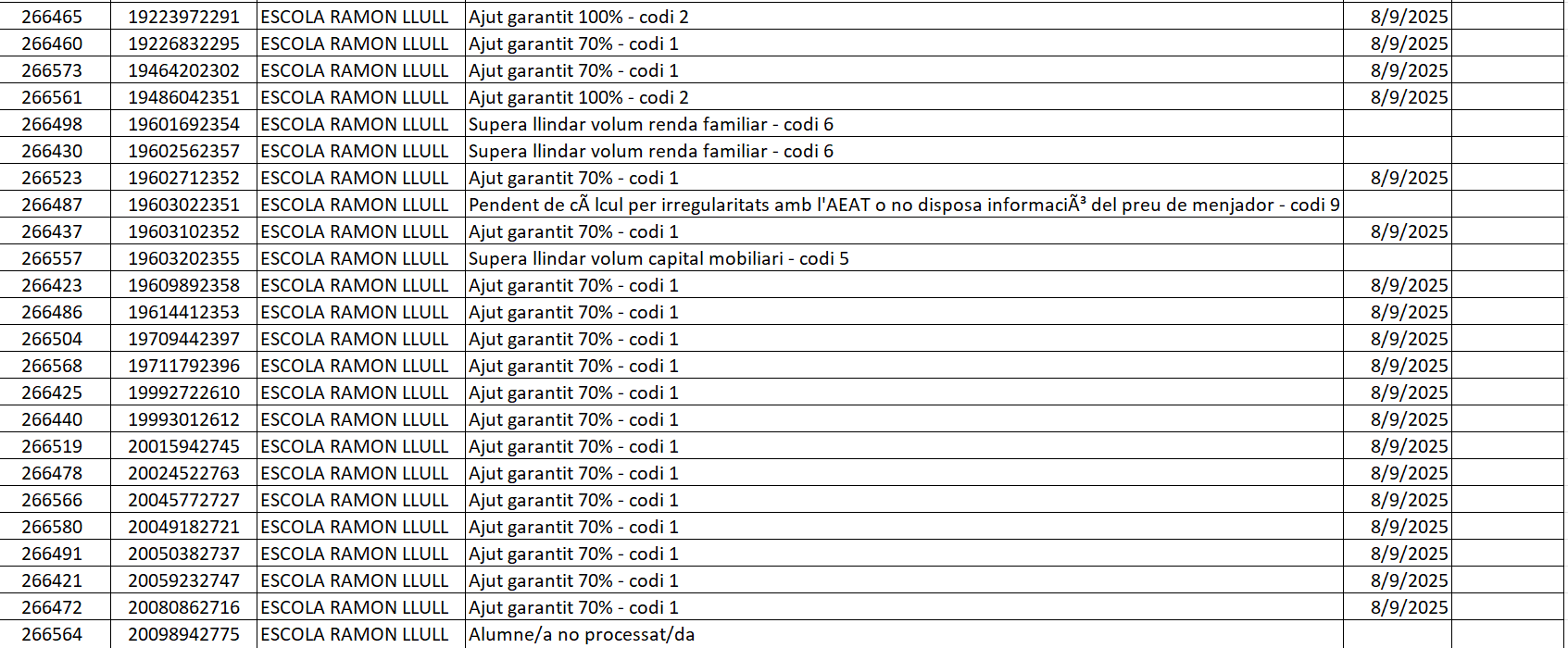Click status cell in row 266430
This screenshot has height=648, width=1568.
click(650, 151)
